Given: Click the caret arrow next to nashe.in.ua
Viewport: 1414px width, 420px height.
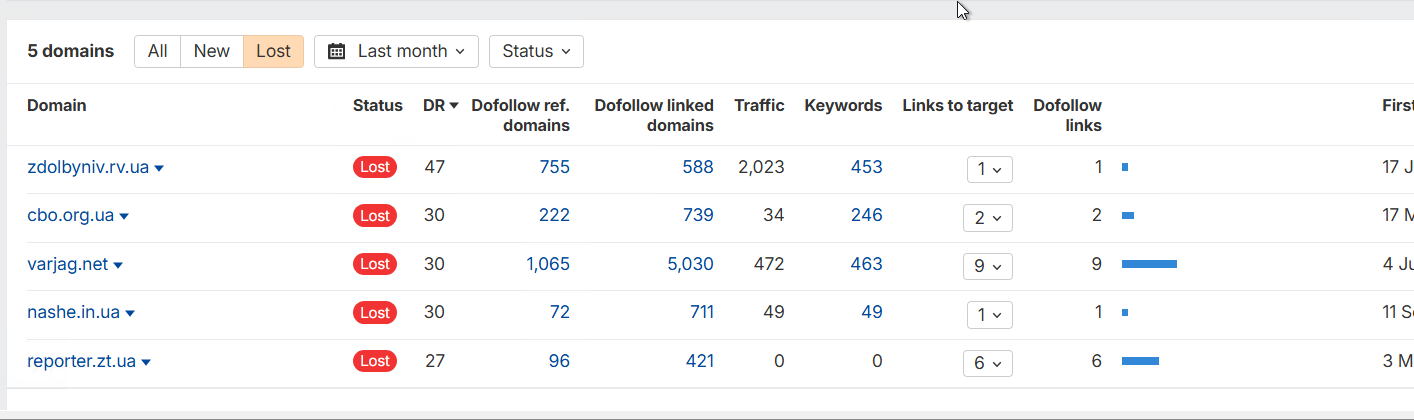Looking at the screenshot, I should coord(130,313).
